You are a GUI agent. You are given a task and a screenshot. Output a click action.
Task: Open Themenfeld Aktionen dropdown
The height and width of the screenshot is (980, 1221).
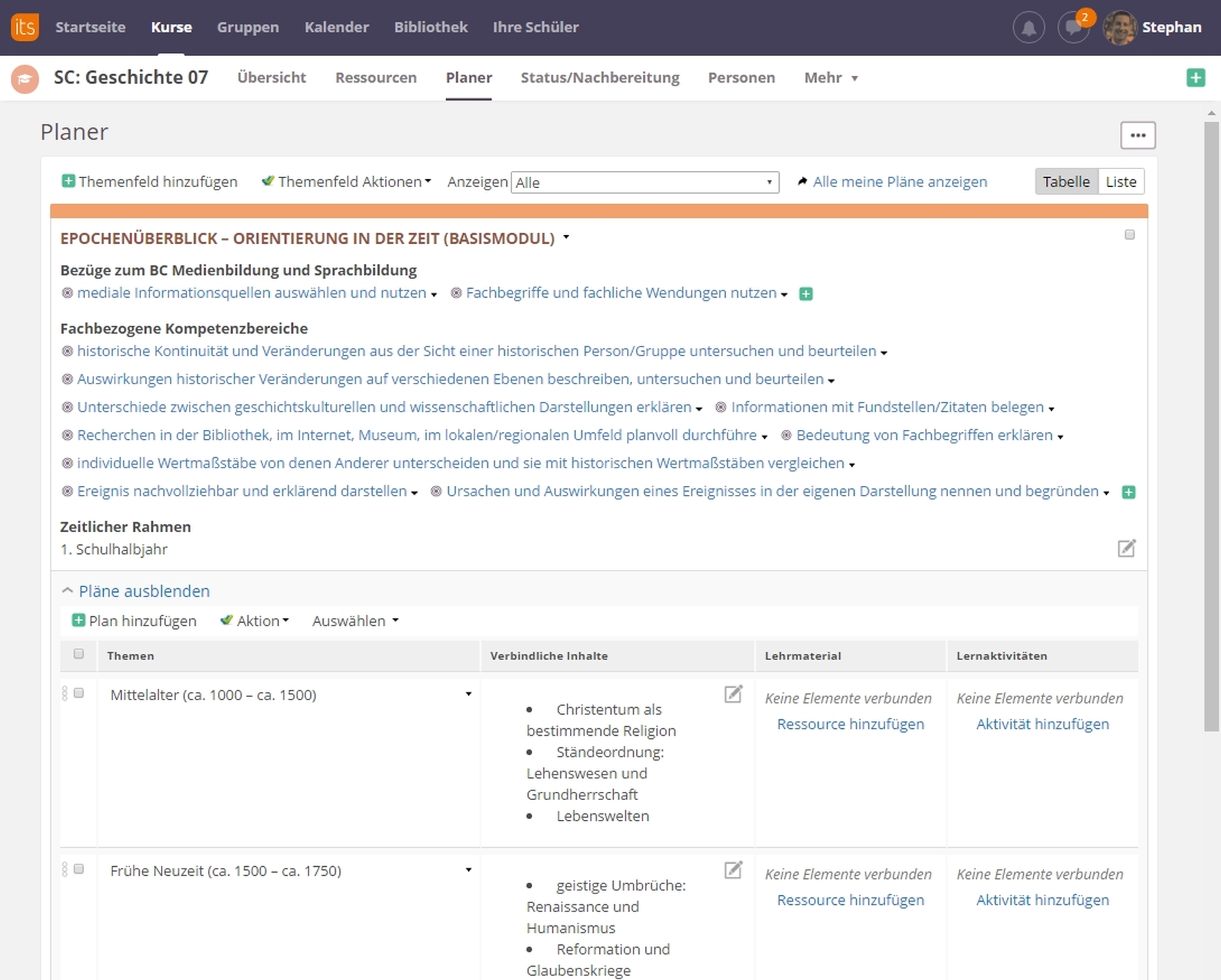point(355,182)
